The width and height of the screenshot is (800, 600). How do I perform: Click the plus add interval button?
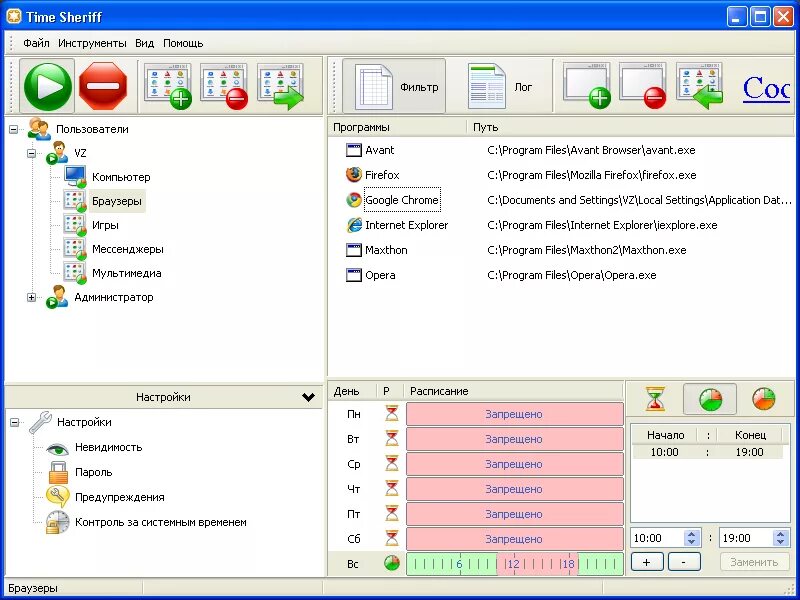point(647,562)
